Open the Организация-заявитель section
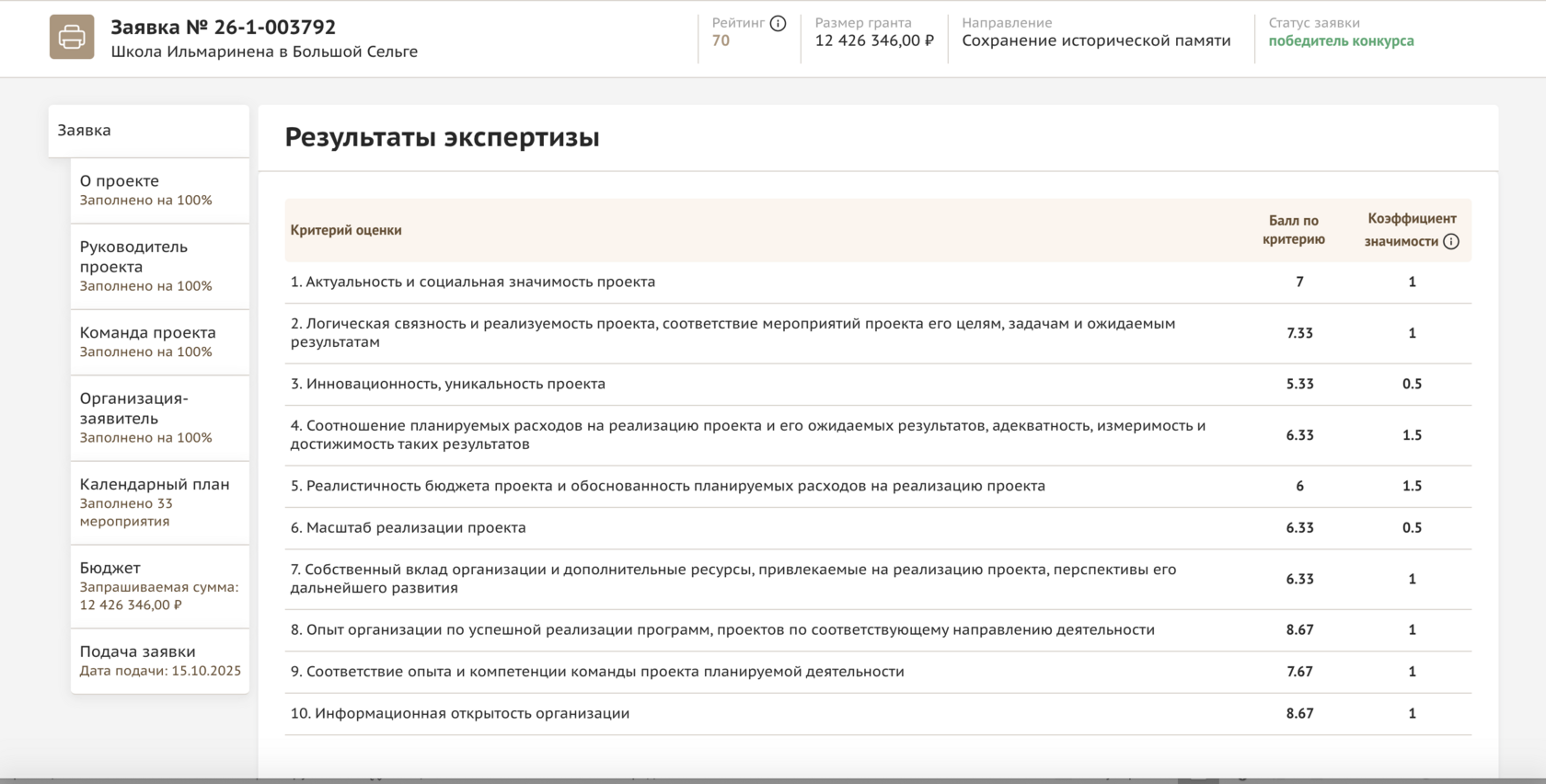The height and width of the screenshot is (784, 1546). pyautogui.click(x=160, y=419)
